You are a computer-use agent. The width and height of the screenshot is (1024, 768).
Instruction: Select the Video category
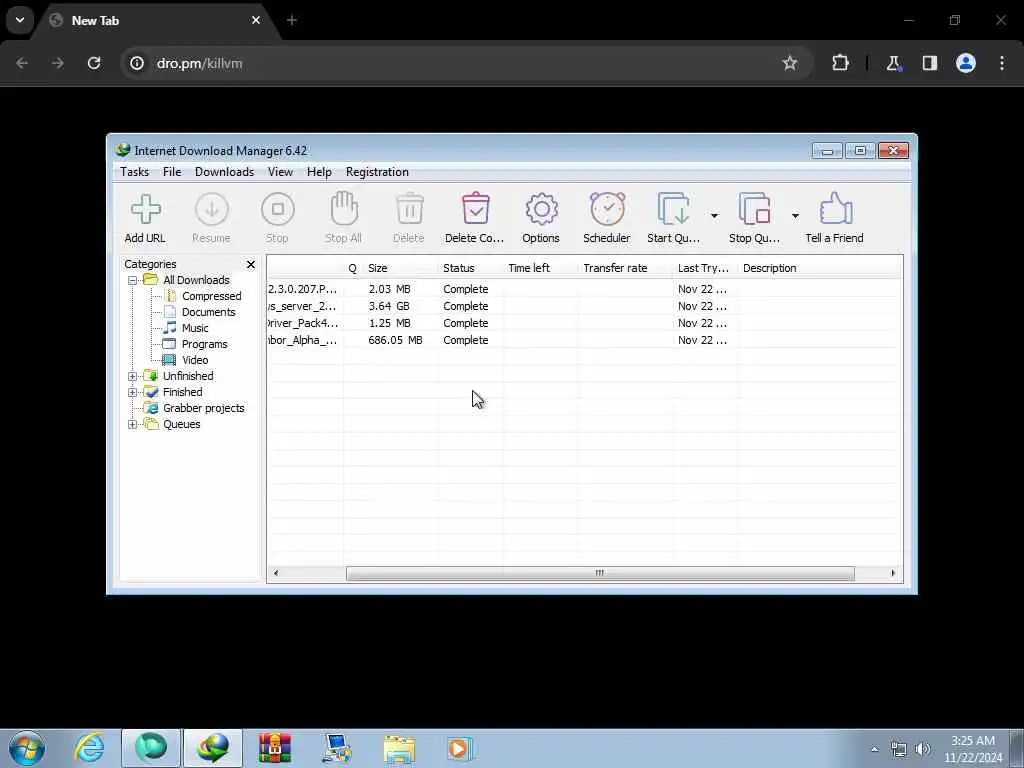coord(195,360)
